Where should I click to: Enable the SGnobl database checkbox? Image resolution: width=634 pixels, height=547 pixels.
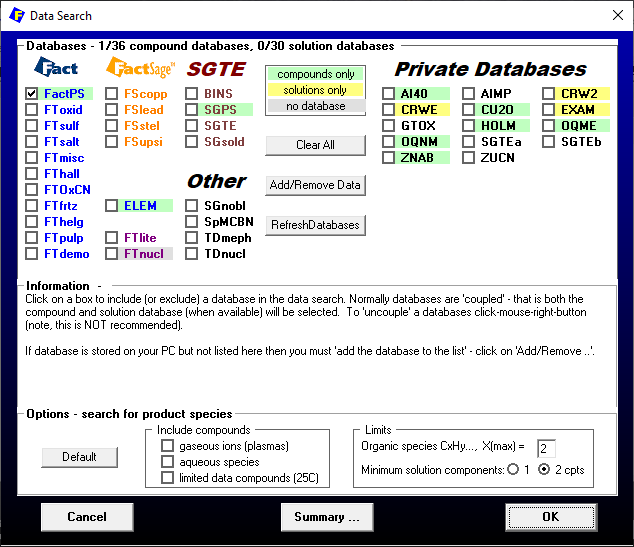pyautogui.click(x=192, y=206)
